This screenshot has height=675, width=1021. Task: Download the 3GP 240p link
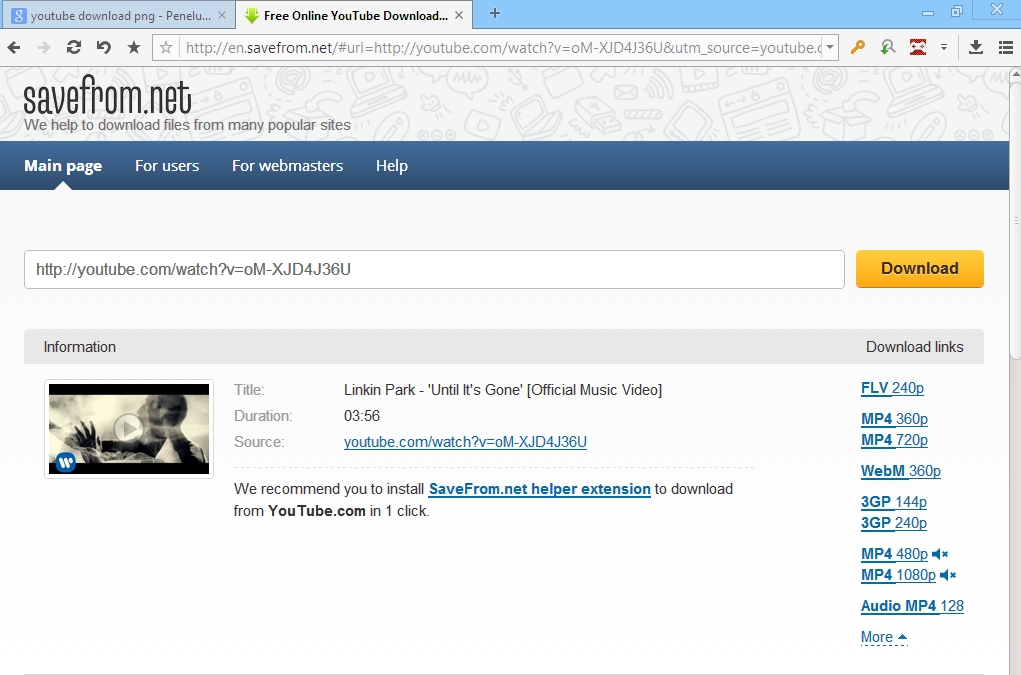coord(893,523)
